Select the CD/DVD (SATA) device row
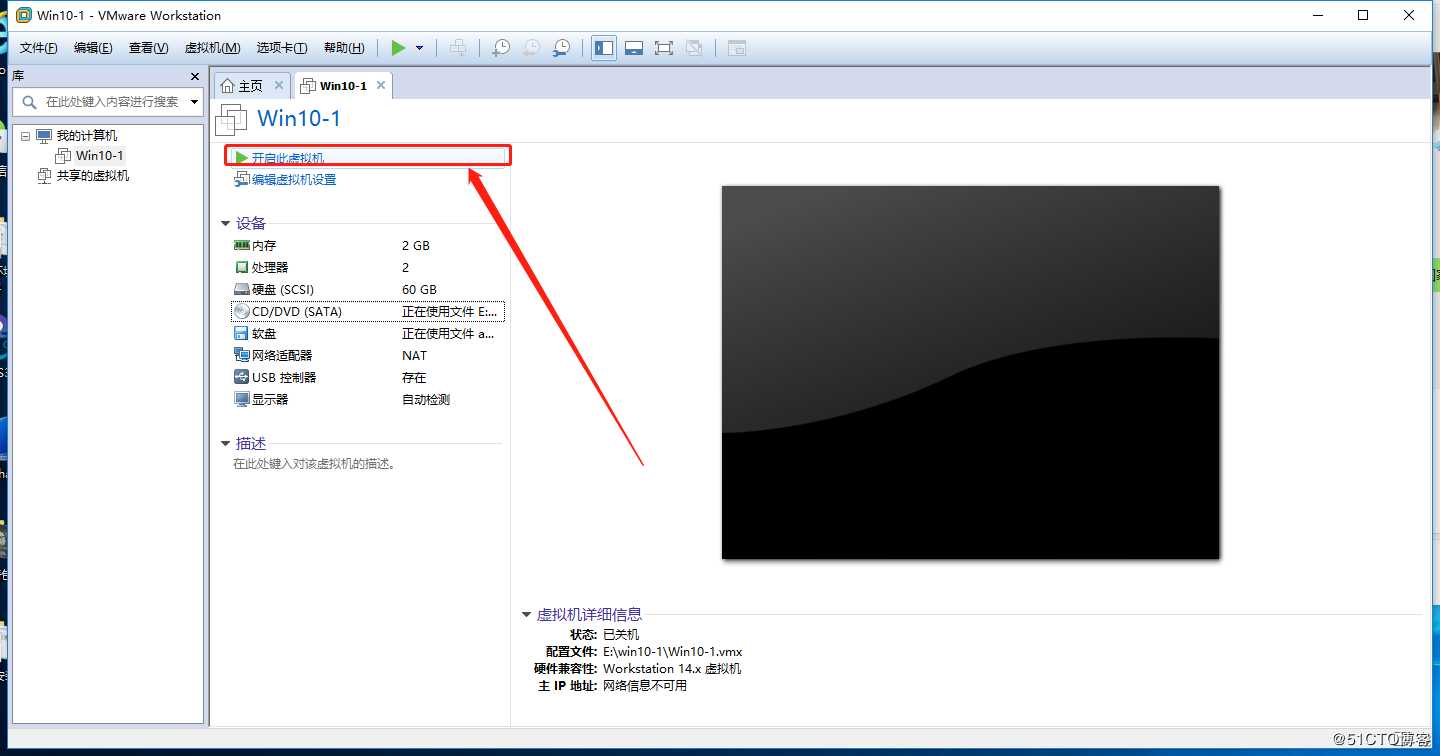The height and width of the screenshot is (756, 1440). coord(368,312)
